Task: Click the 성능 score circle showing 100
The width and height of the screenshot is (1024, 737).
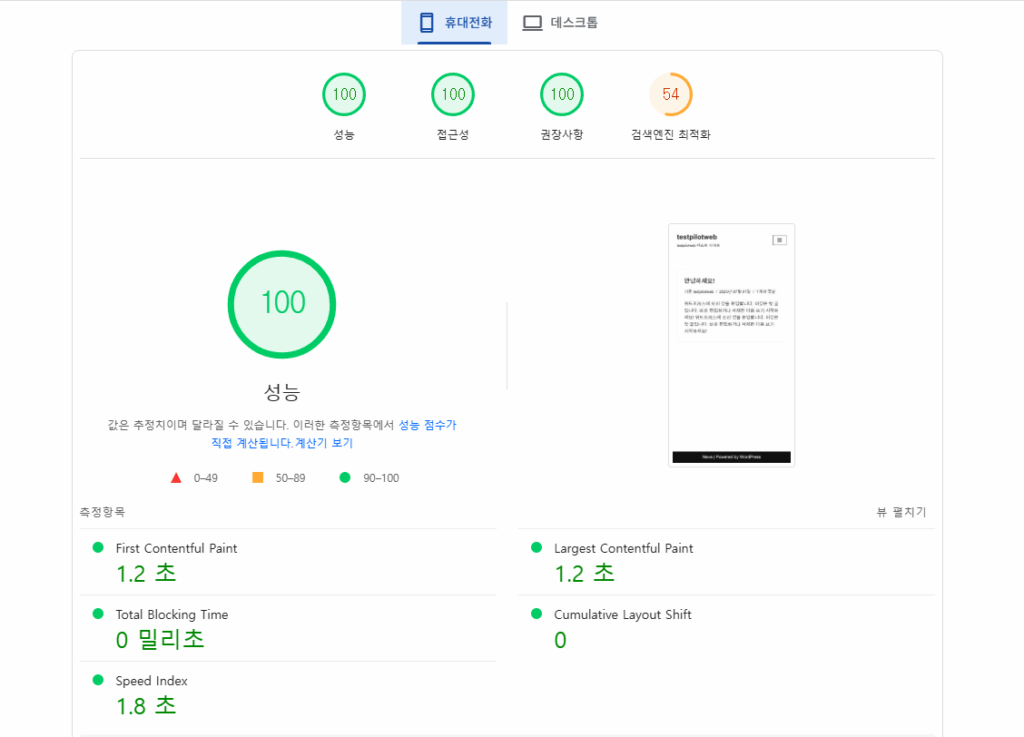Action: coord(343,94)
